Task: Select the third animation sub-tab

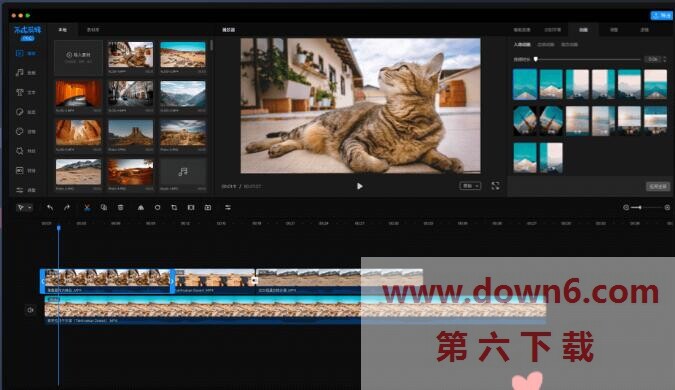Action: pyautogui.click(x=569, y=44)
